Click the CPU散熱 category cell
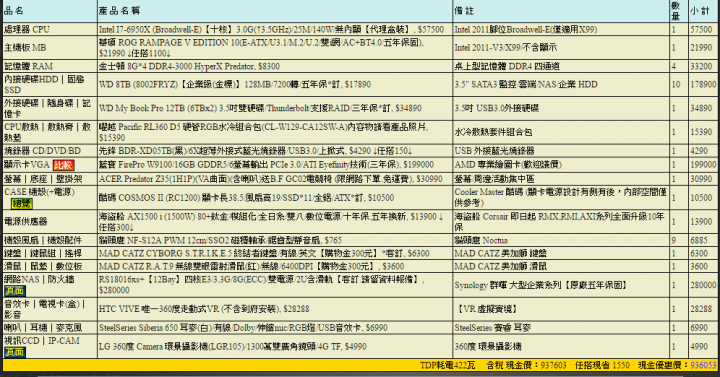Image resolution: width=720 pixels, height=377 pixels. [50, 132]
